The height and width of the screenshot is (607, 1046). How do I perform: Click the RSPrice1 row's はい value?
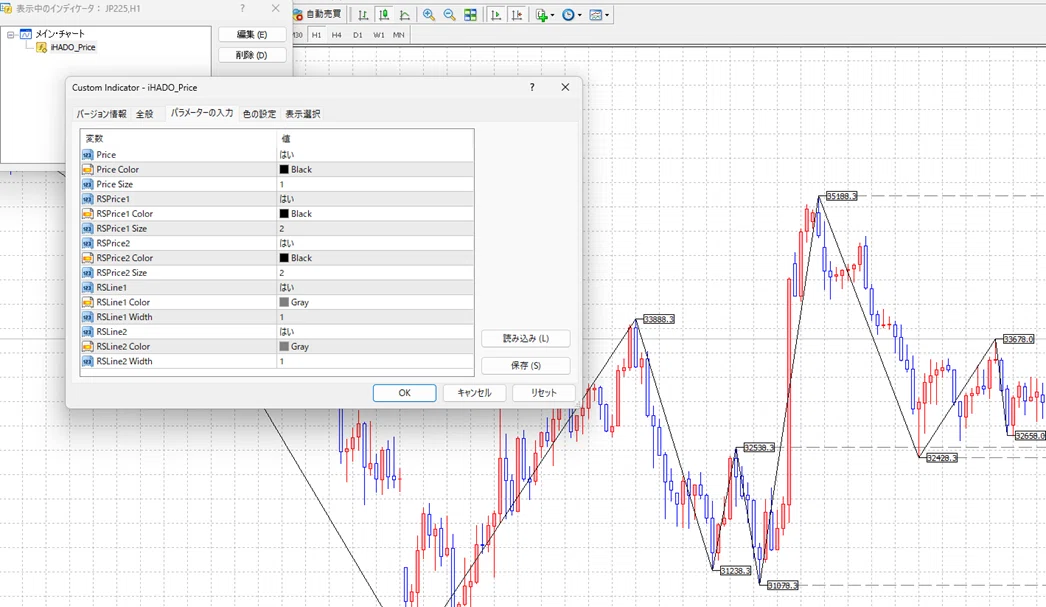287,199
